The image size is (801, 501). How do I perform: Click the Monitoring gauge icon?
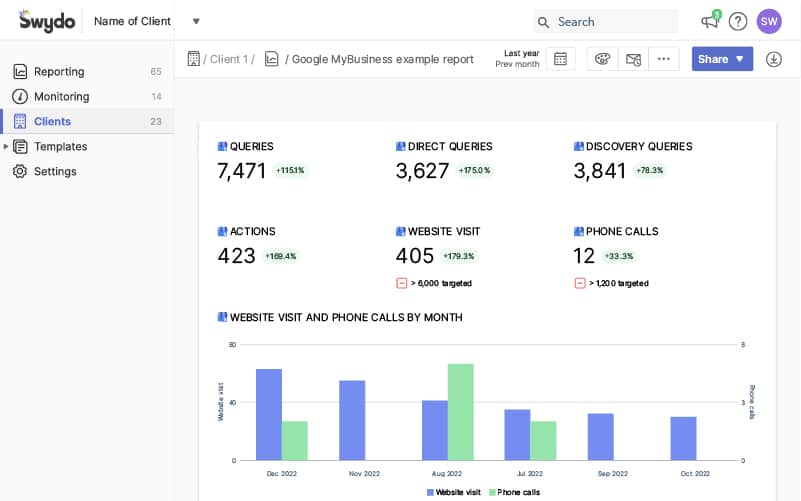point(20,97)
